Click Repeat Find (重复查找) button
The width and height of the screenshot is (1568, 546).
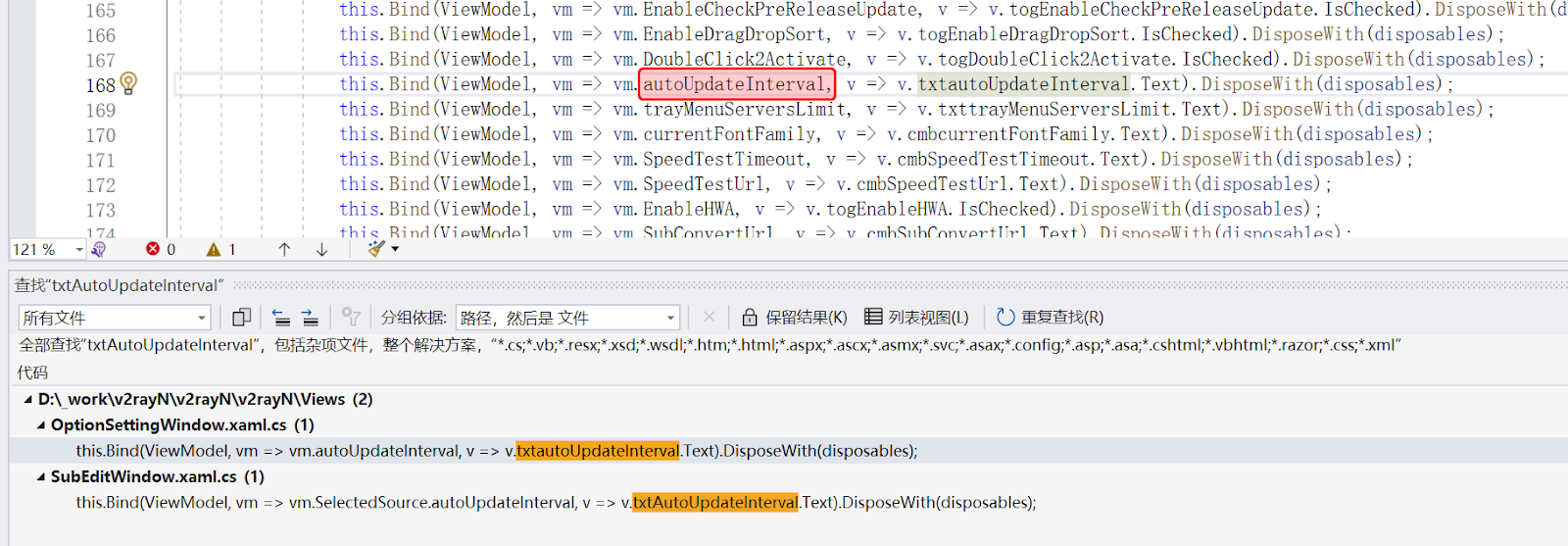tap(1050, 318)
